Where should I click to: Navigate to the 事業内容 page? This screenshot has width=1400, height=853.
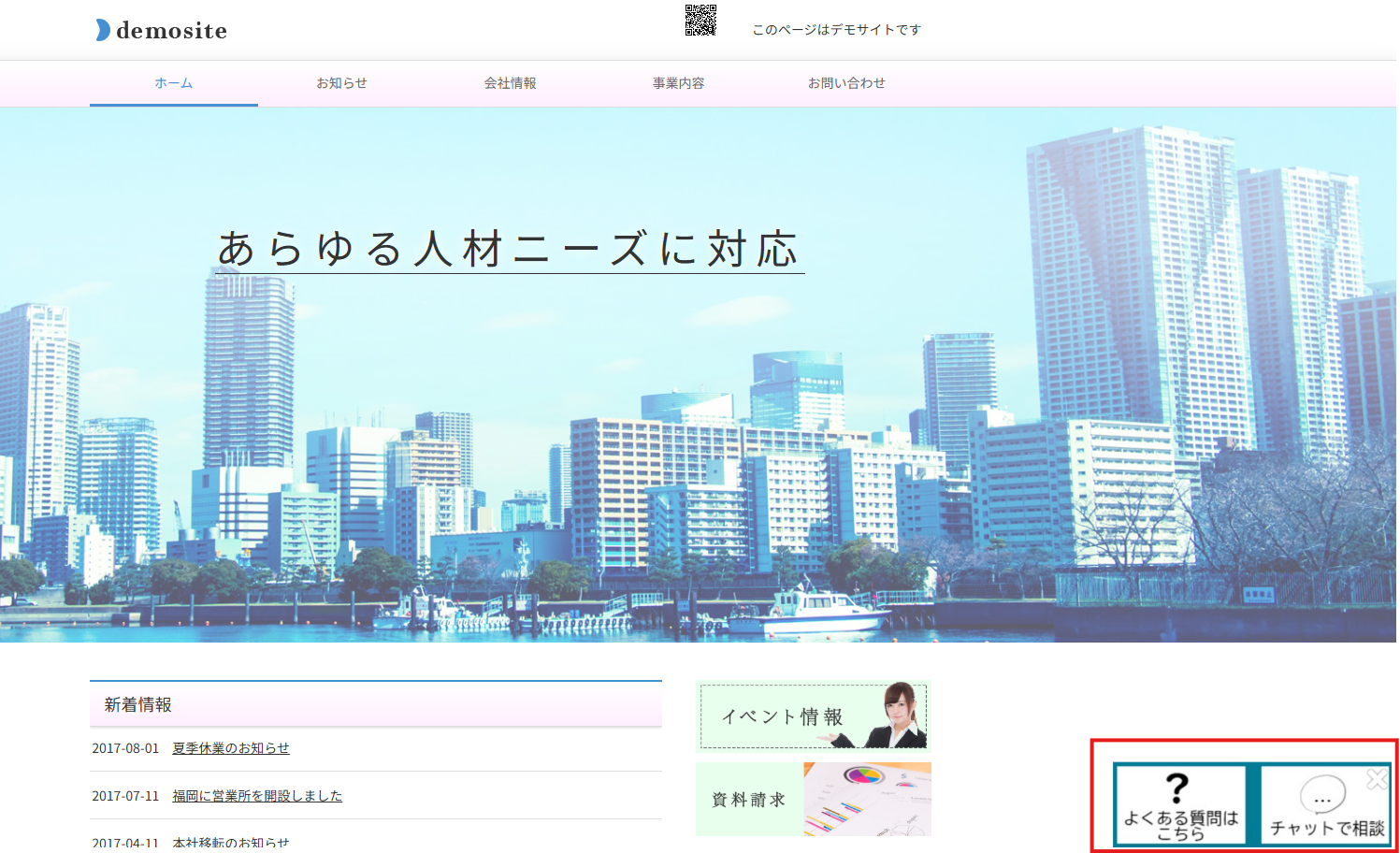coord(678,83)
